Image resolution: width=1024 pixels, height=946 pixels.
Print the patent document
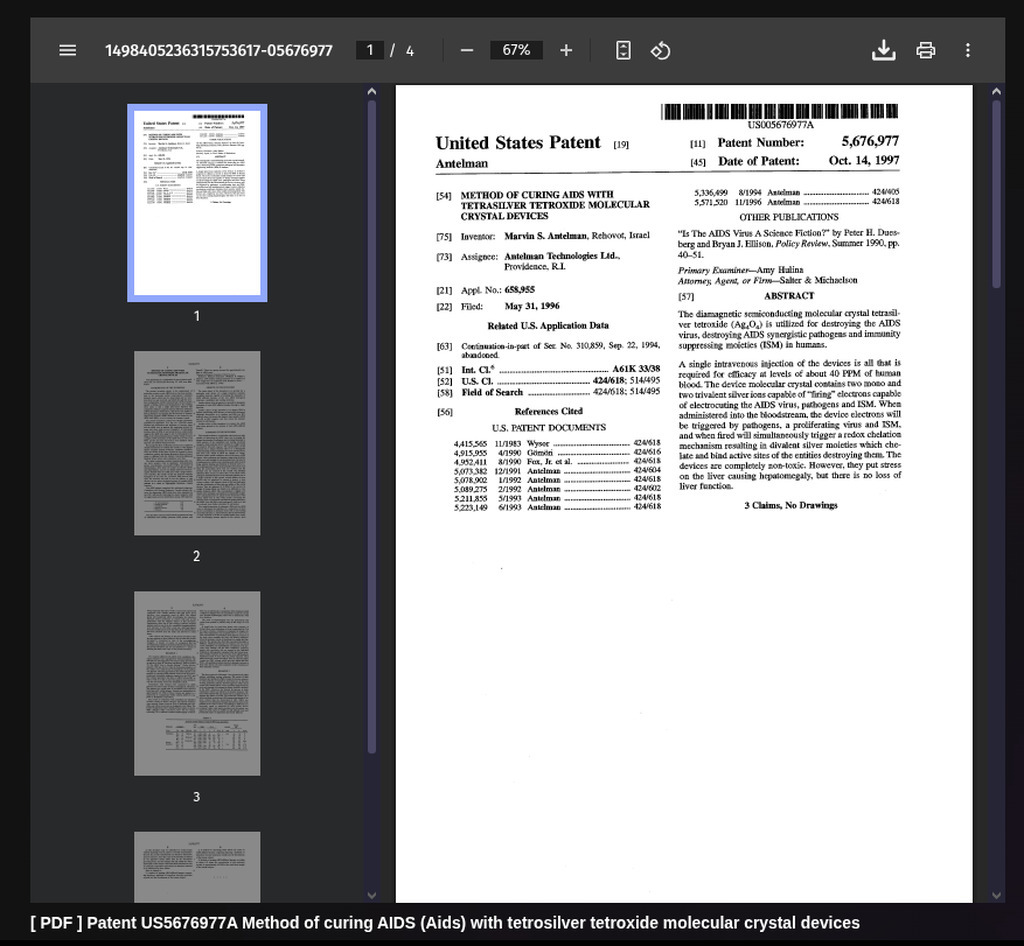coord(926,50)
